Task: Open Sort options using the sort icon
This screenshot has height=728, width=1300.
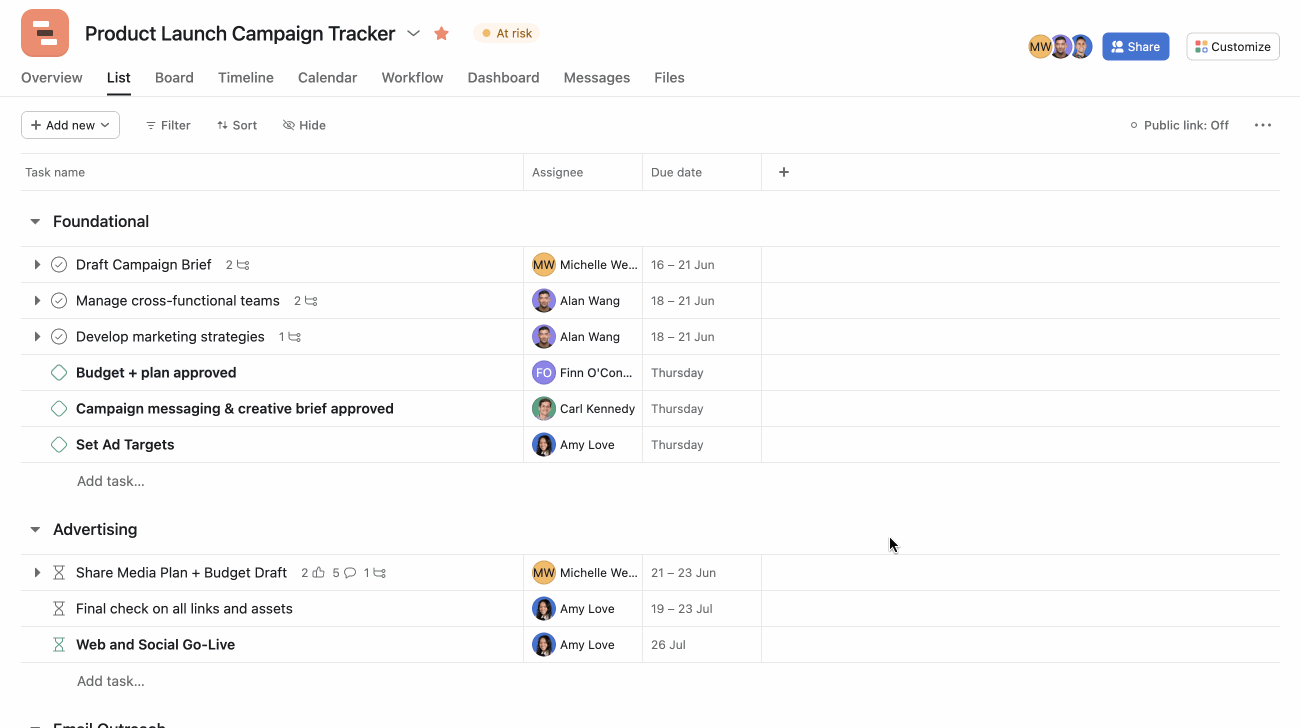Action: pyautogui.click(x=222, y=125)
